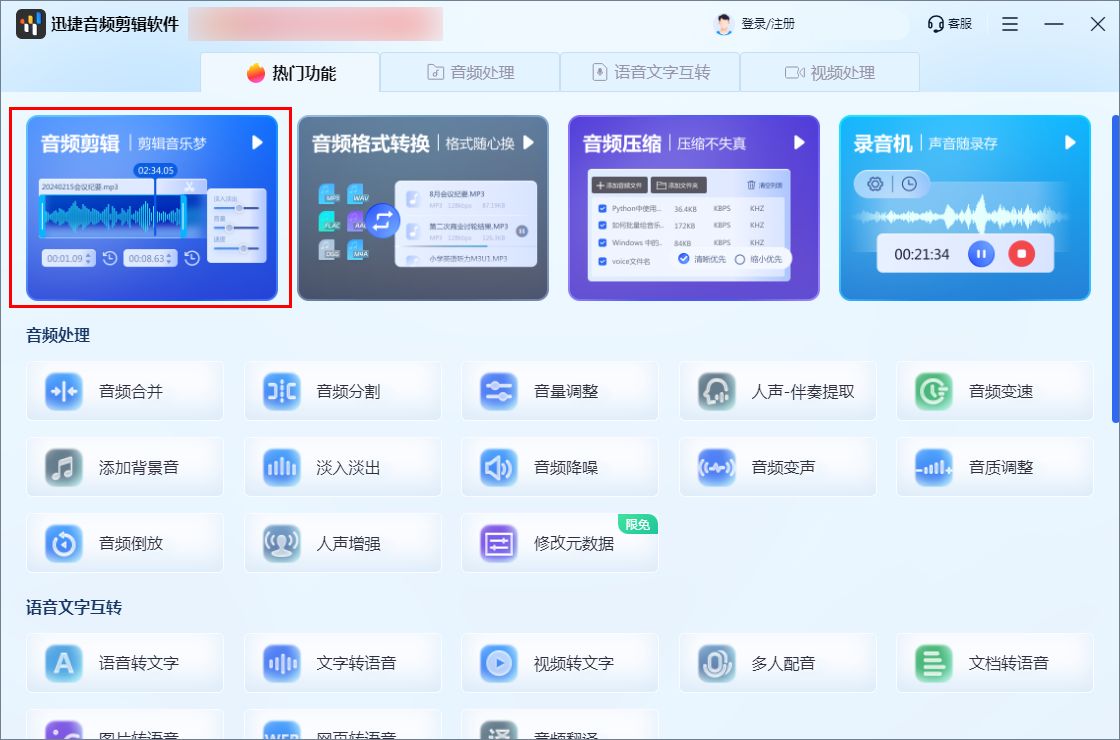Open the 音频倒放 reverse icon
The height and width of the screenshot is (740, 1120).
coord(64,544)
